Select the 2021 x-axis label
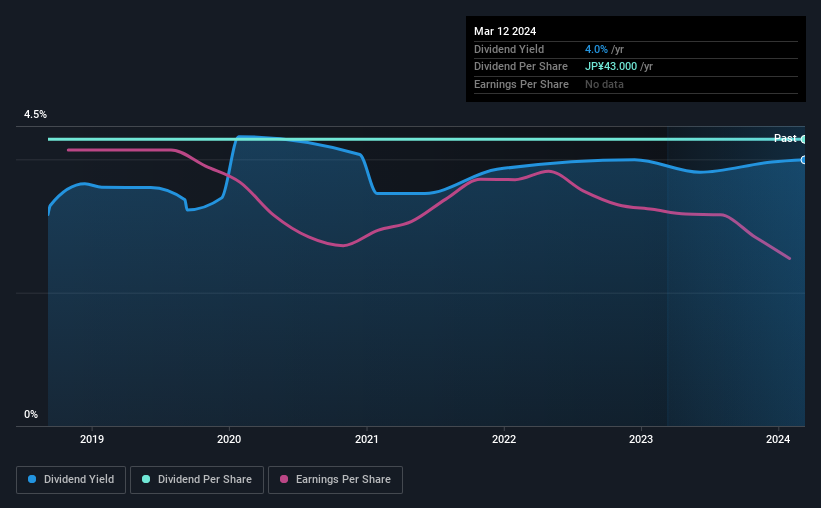Screen dimensions: 821x508 (367, 439)
